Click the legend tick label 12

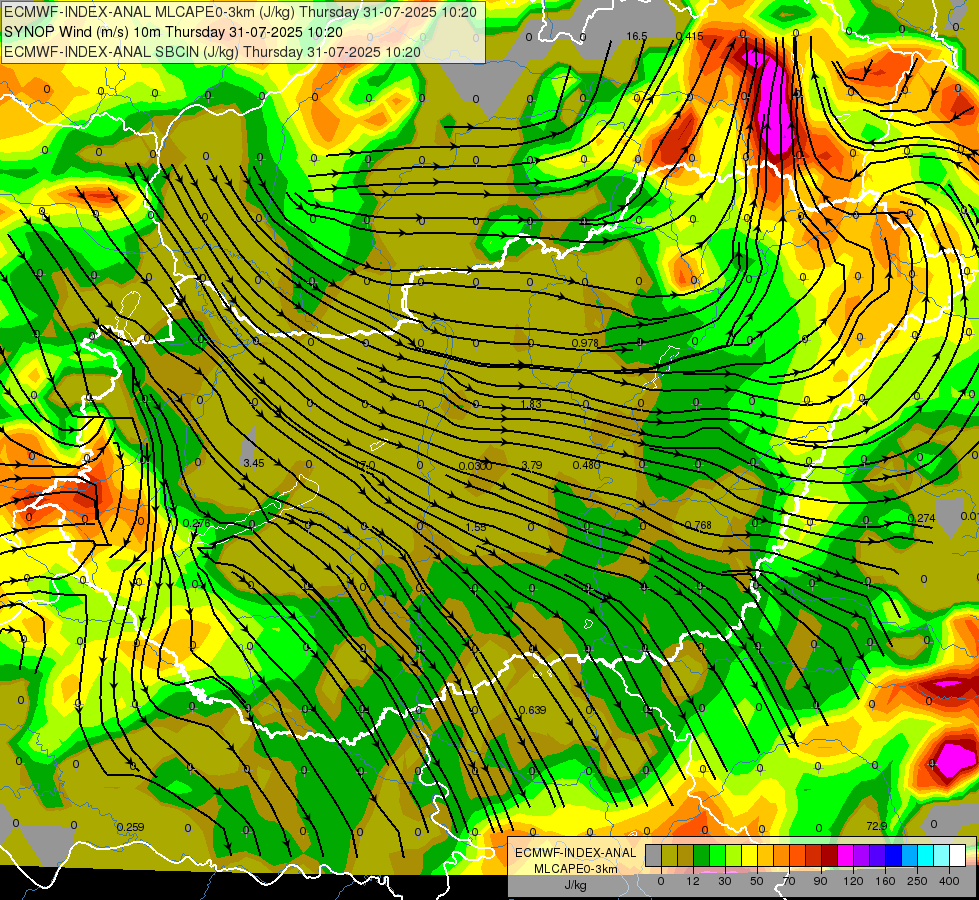[693, 881]
